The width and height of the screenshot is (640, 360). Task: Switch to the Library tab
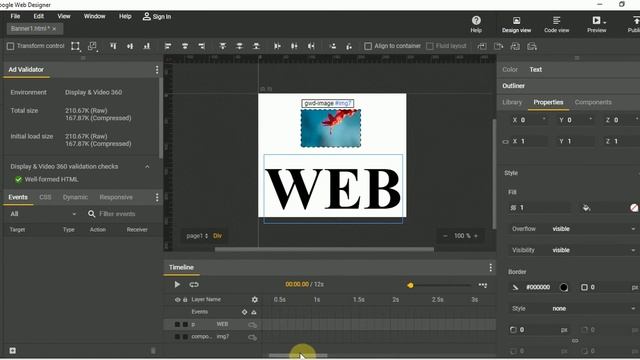pos(512,102)
